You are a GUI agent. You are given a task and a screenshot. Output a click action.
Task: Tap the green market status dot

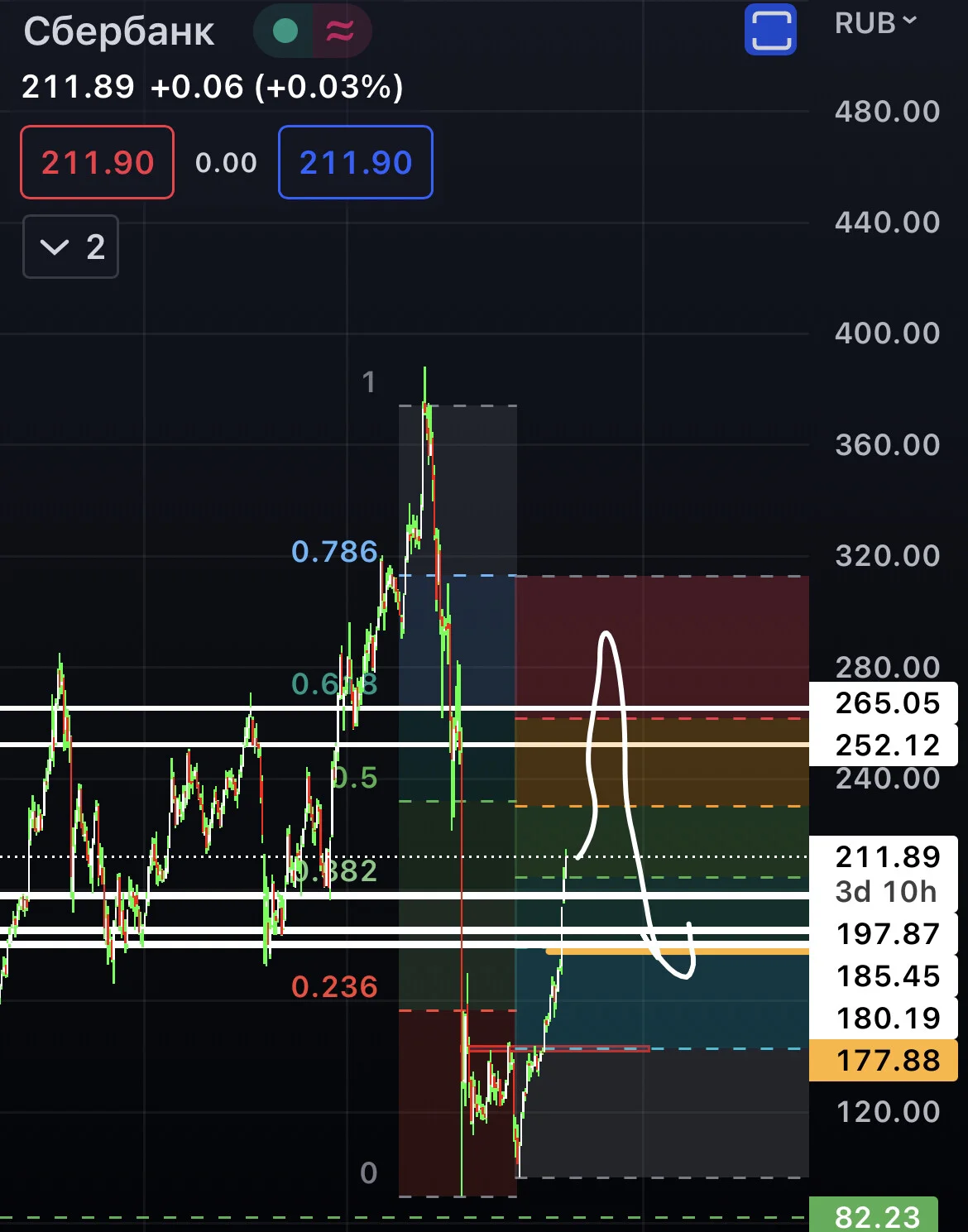point(285,31)
